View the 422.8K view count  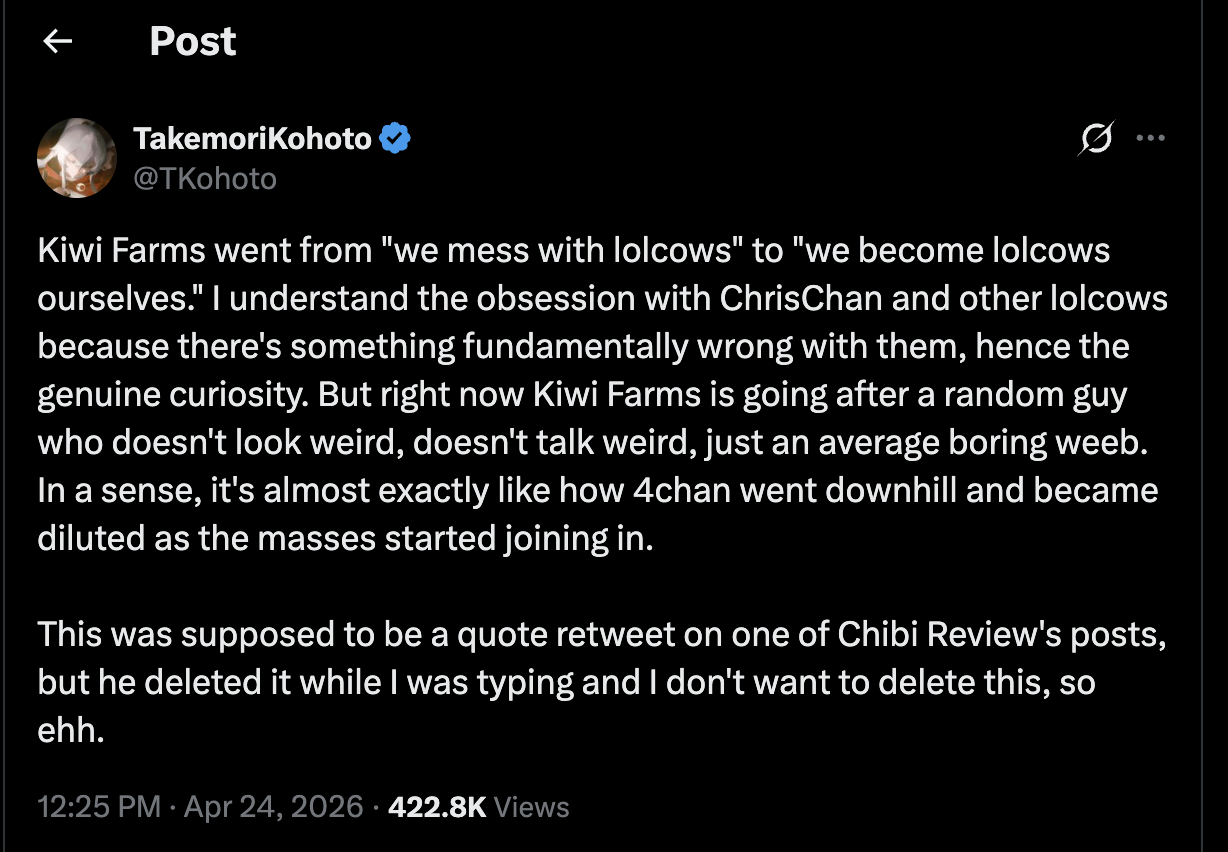[437, 807]
